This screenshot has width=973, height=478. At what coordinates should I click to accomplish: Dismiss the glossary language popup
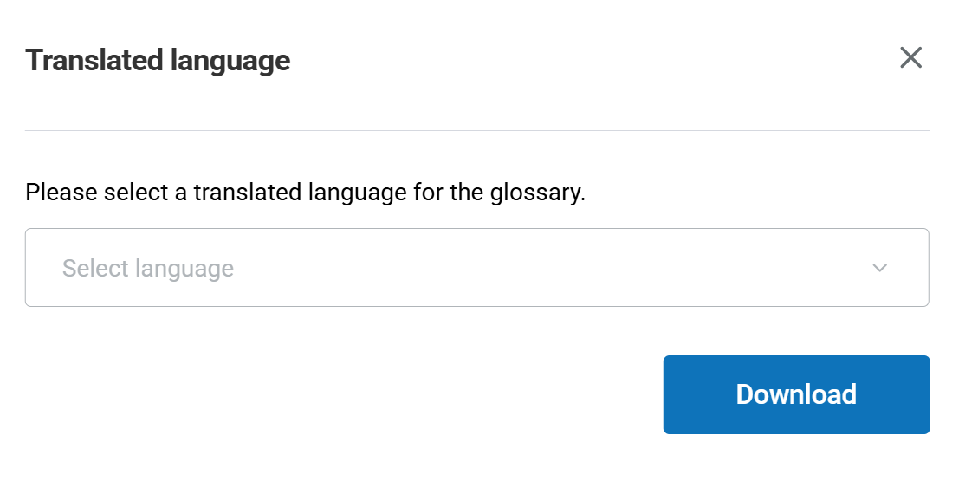(x=910, y=58)
